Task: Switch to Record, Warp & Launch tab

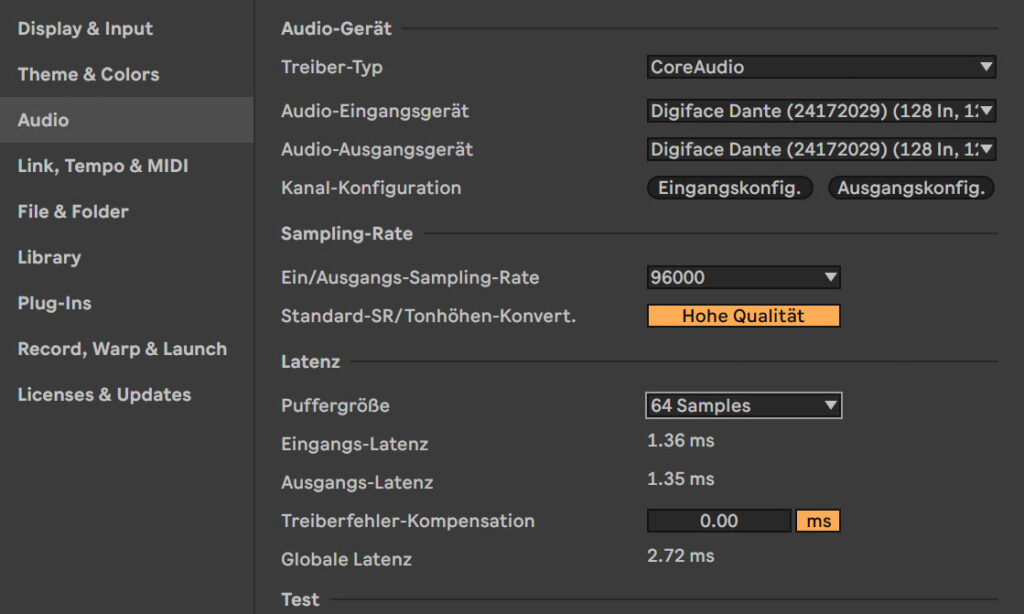Action: coord(122,349)
